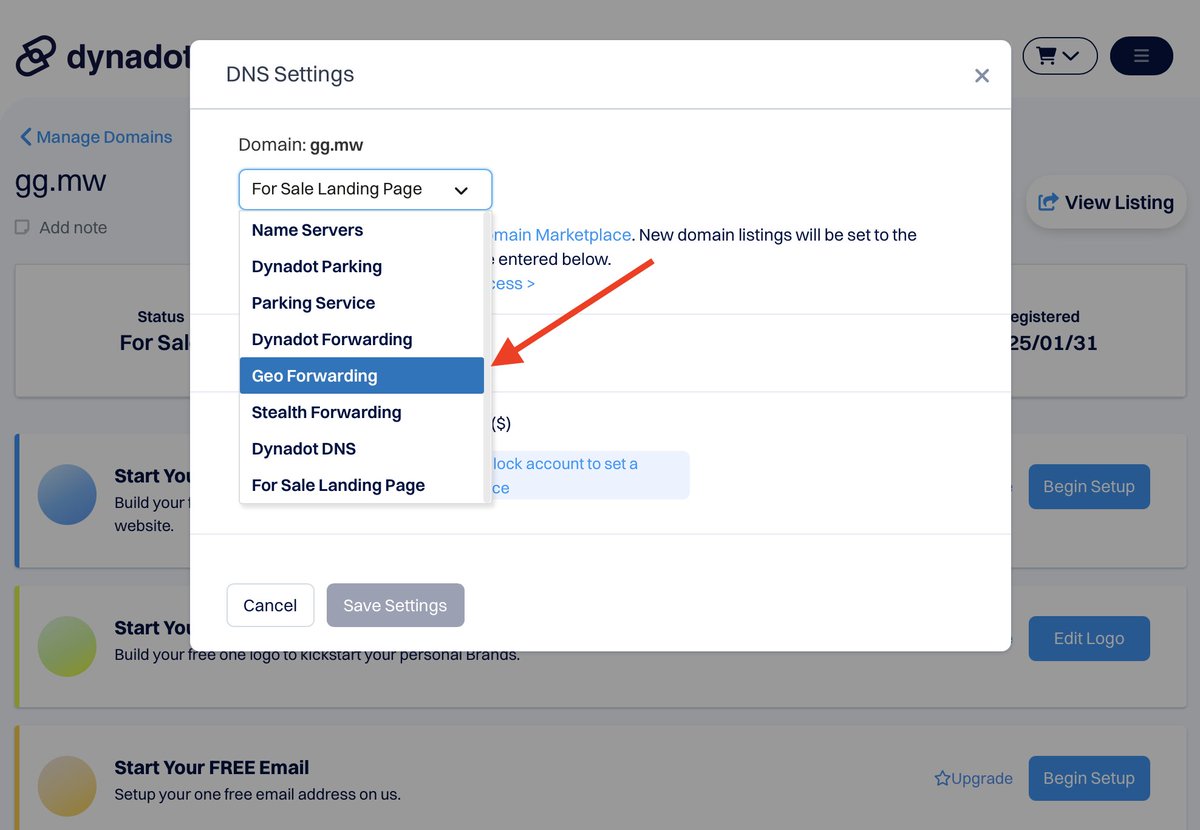Screen dimensions: 1200x830
Task: Click the green logo circle icon
Action: click(x=67, y=647)
